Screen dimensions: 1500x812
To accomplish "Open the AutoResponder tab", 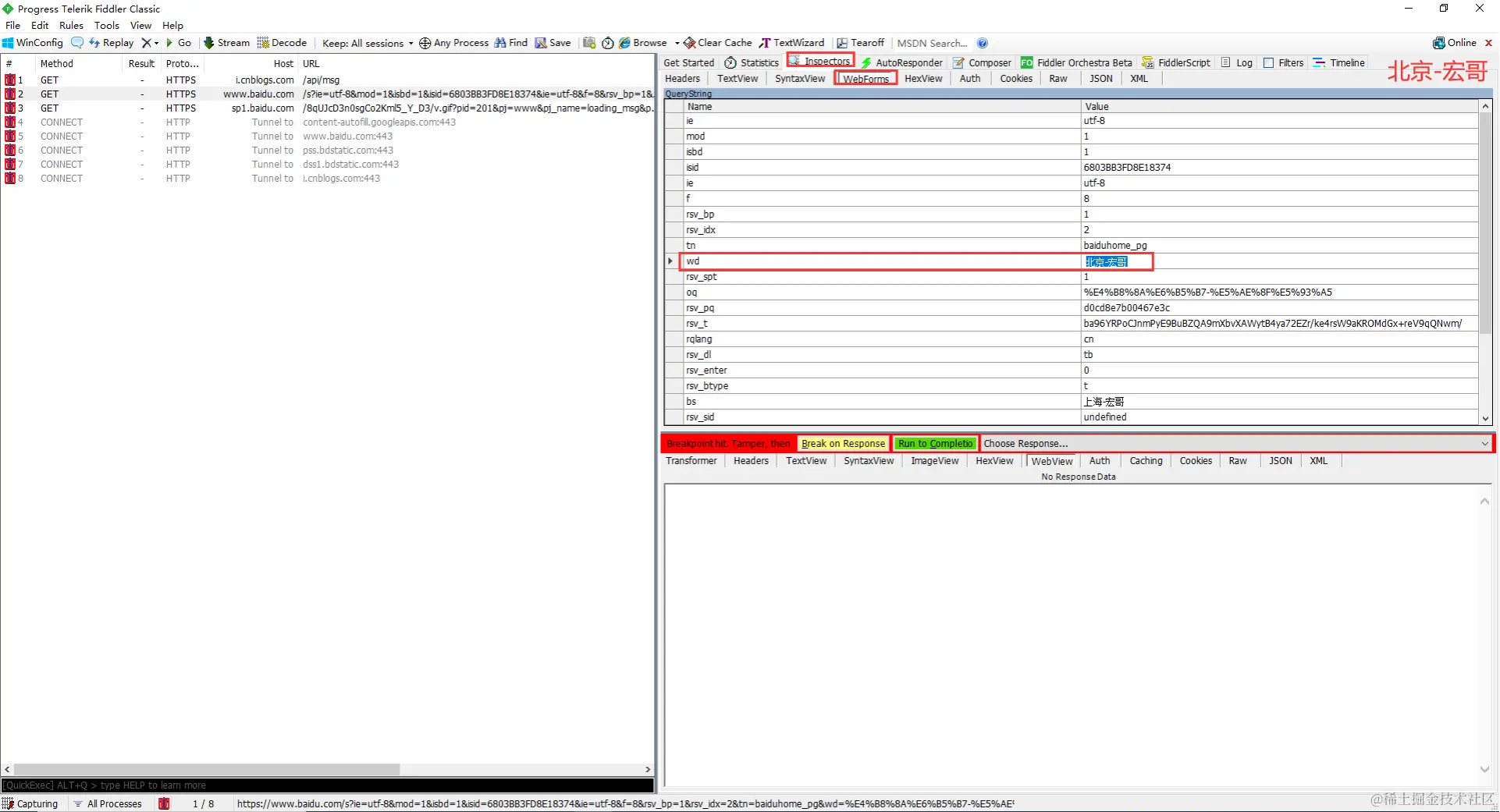I will tap(901, 62).
